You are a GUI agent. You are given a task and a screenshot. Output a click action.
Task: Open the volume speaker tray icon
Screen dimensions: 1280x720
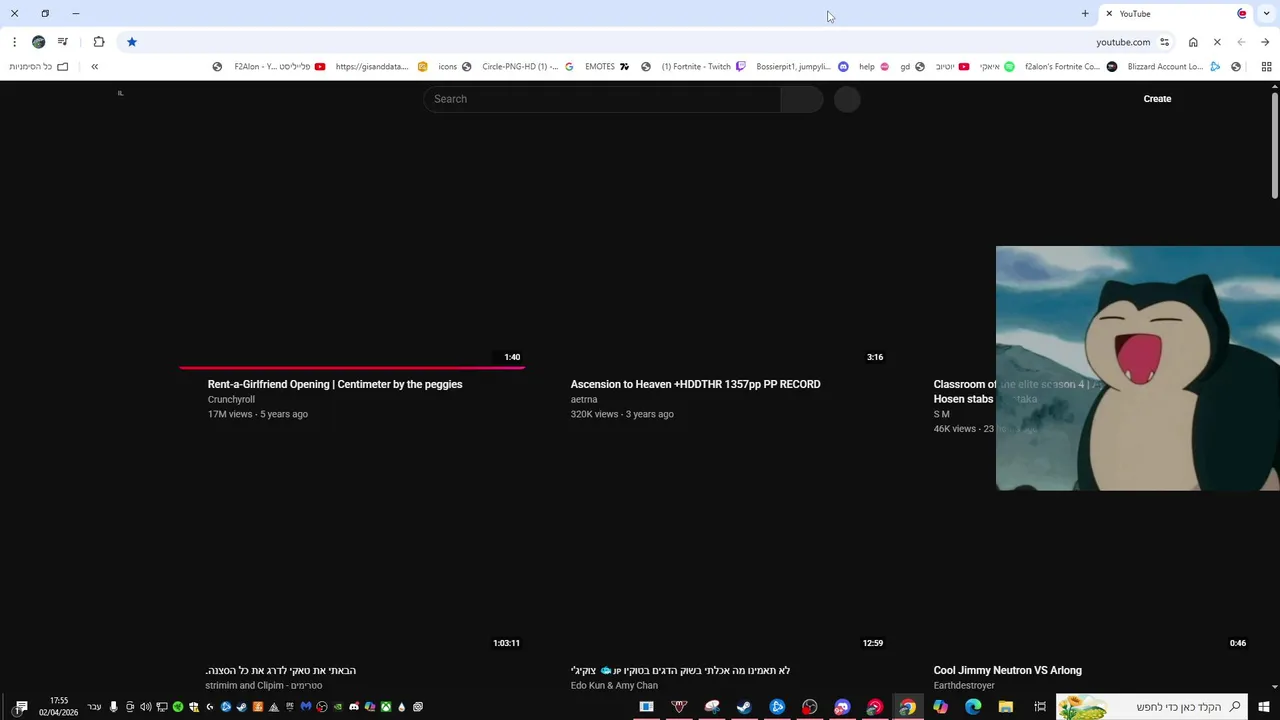(x=146, y=707)
